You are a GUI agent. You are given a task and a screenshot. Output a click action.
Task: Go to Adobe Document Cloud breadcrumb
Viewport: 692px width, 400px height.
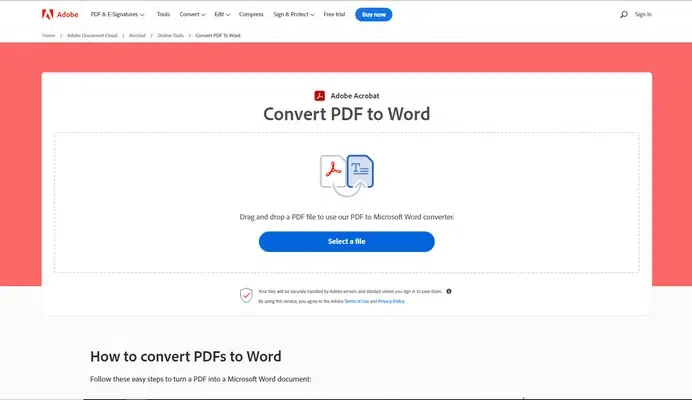coord(92,35)
